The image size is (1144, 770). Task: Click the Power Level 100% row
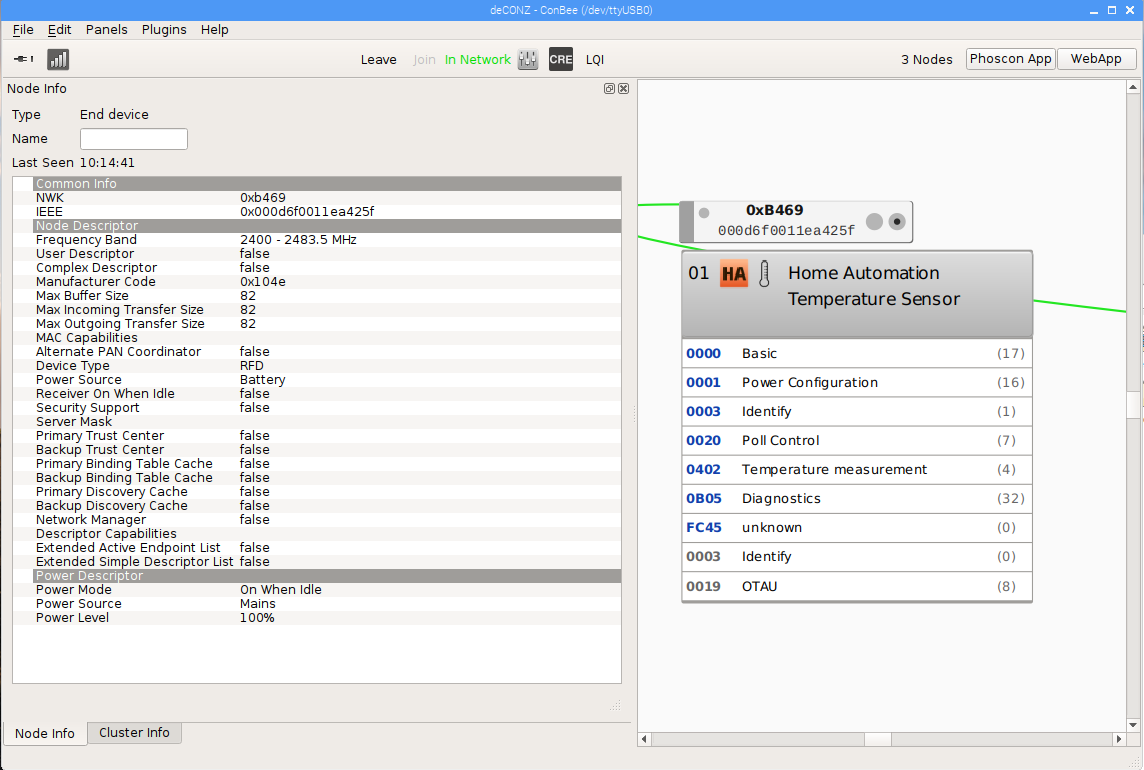[x=328, y=617]
